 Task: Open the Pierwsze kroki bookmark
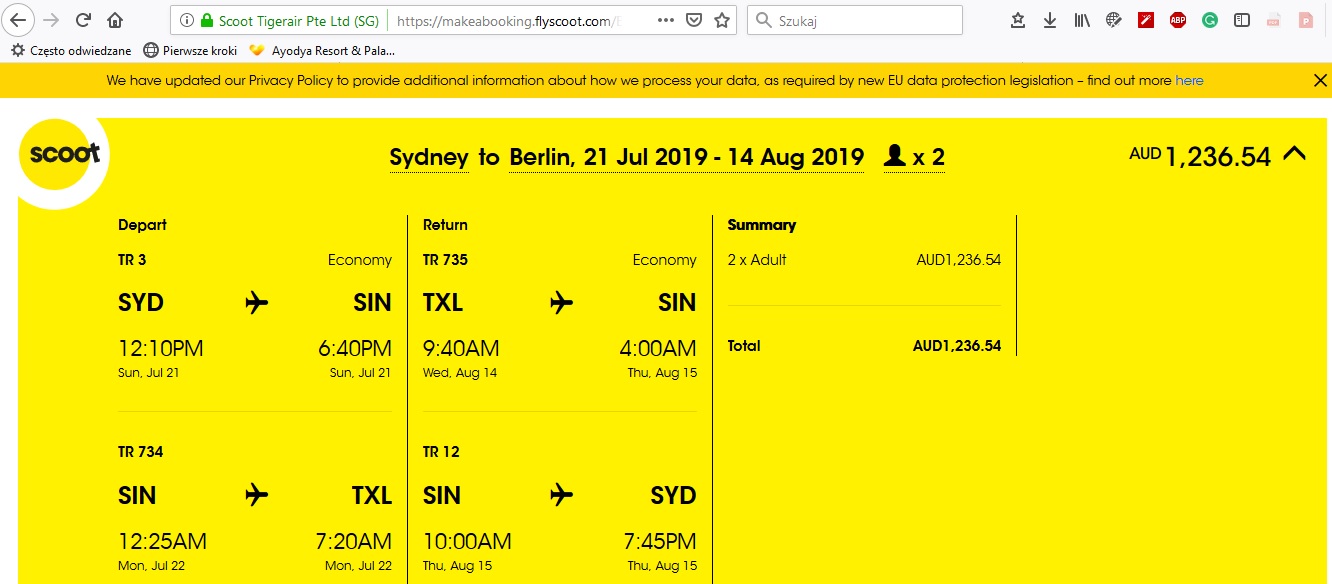coord(190,50)
